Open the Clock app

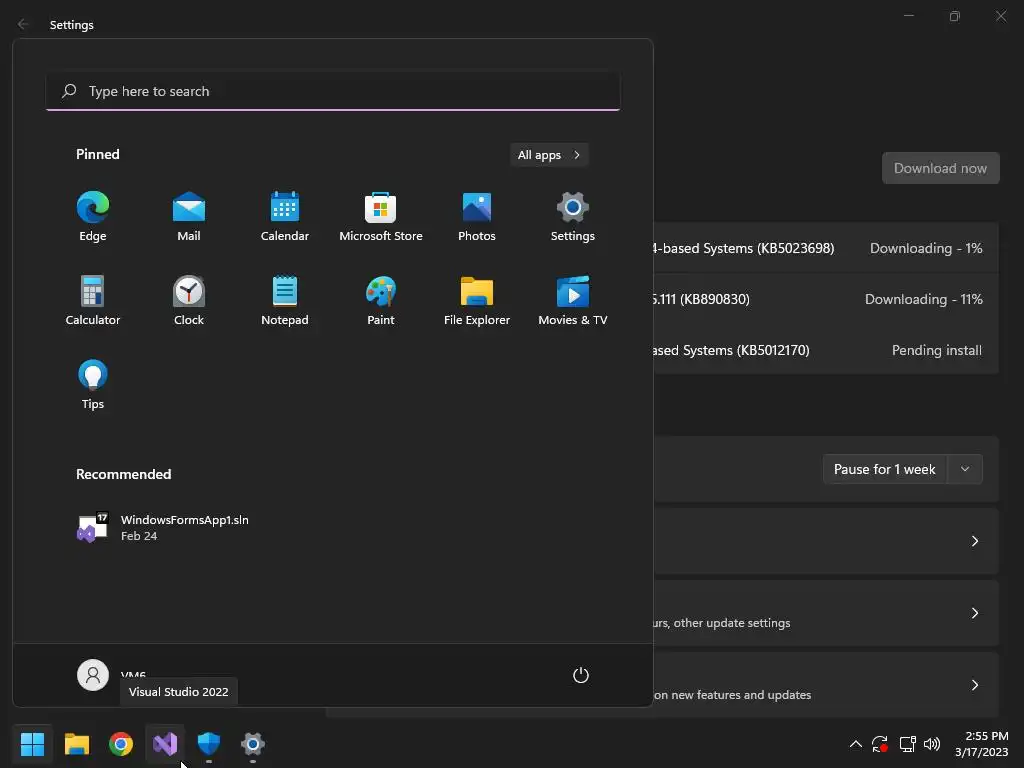pyautogui.click(x=189, y=300)
